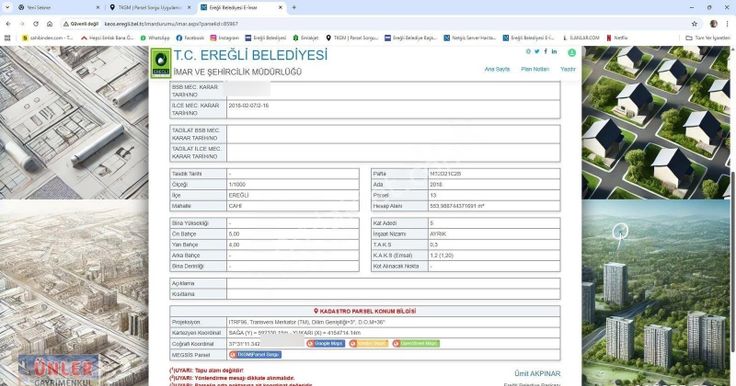Open the Netflix bookmark
736x386 pixels.
(617, 38)
